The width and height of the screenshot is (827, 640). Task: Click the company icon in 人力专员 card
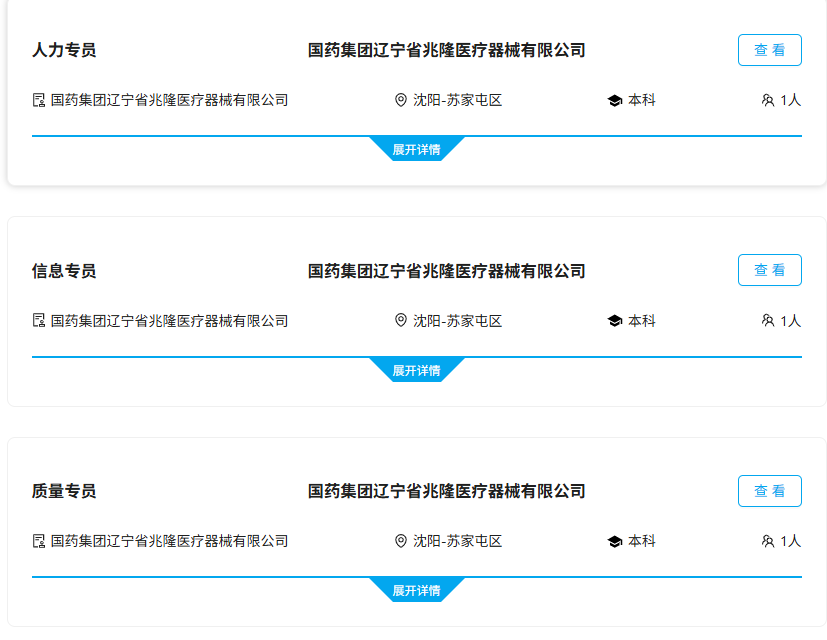(x=39, y=100)
